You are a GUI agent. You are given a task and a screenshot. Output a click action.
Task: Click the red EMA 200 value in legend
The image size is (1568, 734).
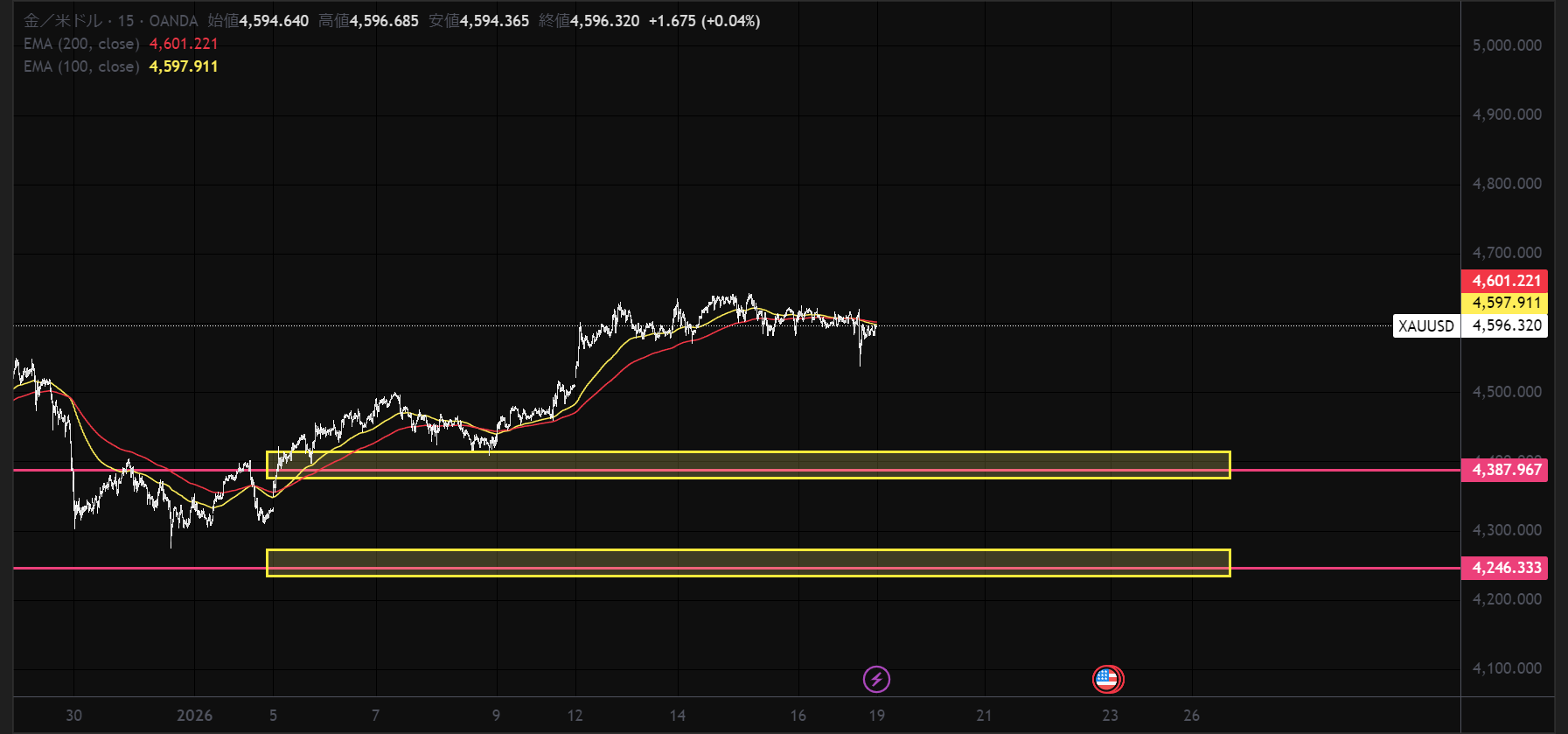pyautogui.click(x=184, y=44)
